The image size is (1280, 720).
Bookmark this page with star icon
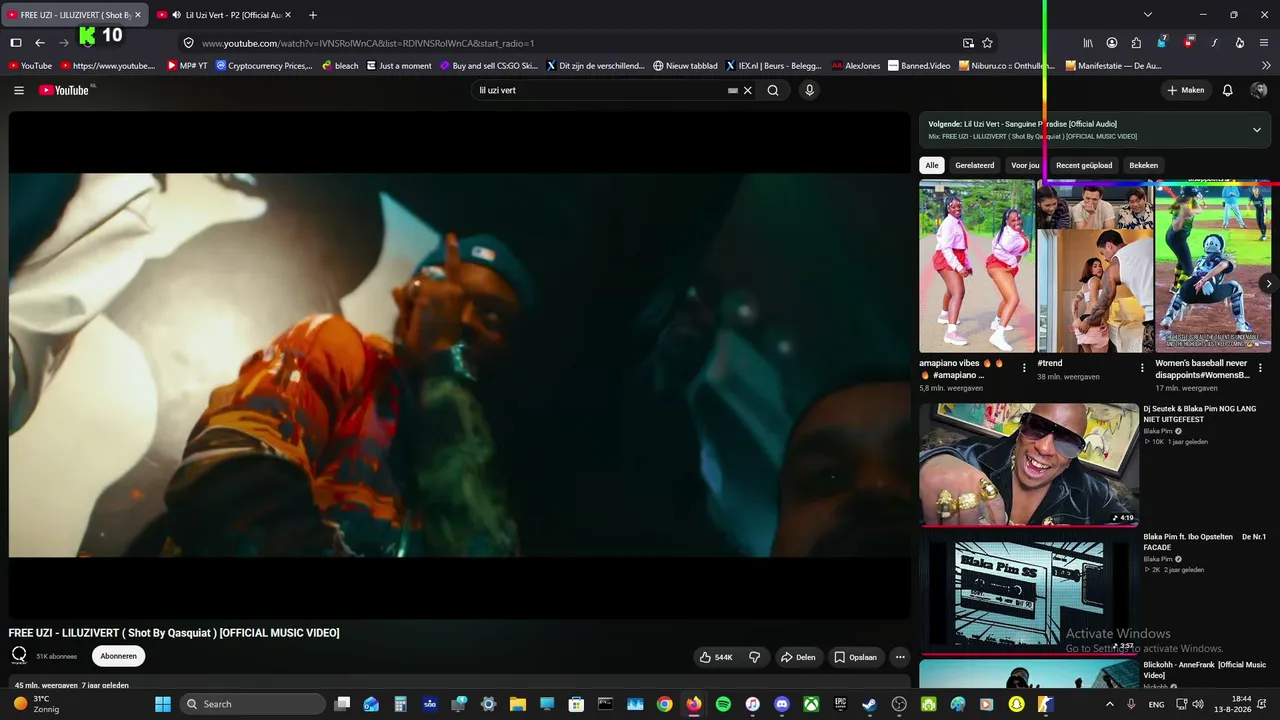(988, 43)
